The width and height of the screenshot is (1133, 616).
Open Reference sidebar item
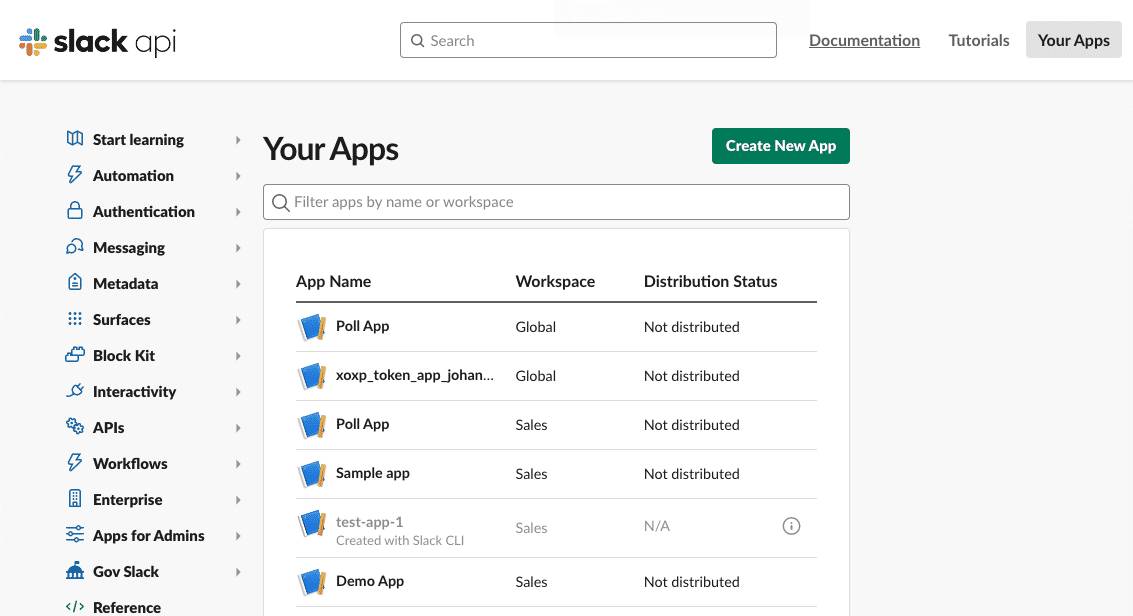[x=126, y=607]
